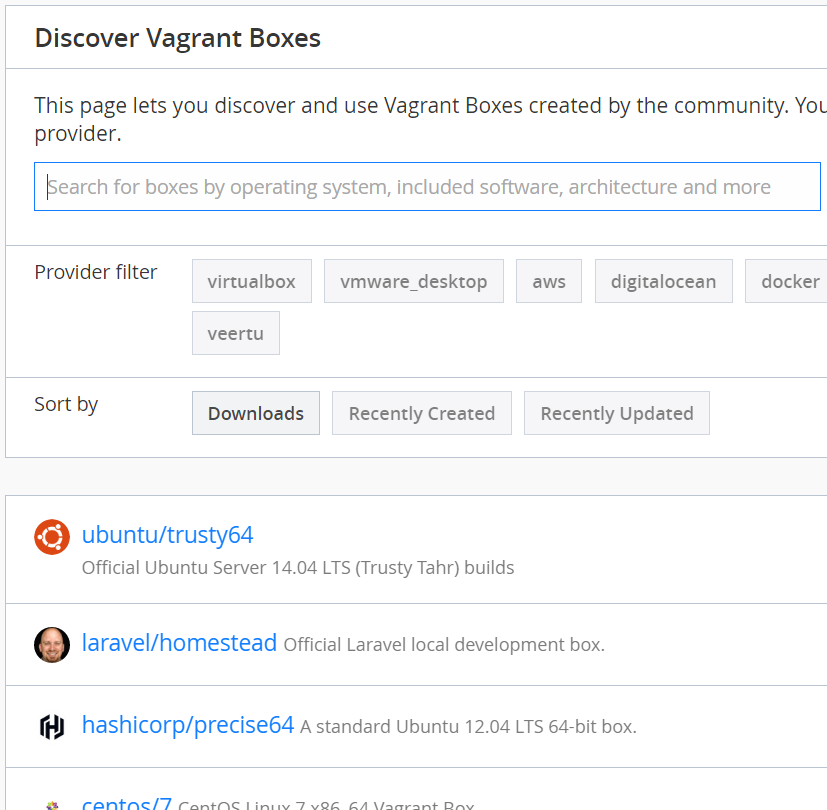Toggle the virtualbox provider filter

coord(251,282)
